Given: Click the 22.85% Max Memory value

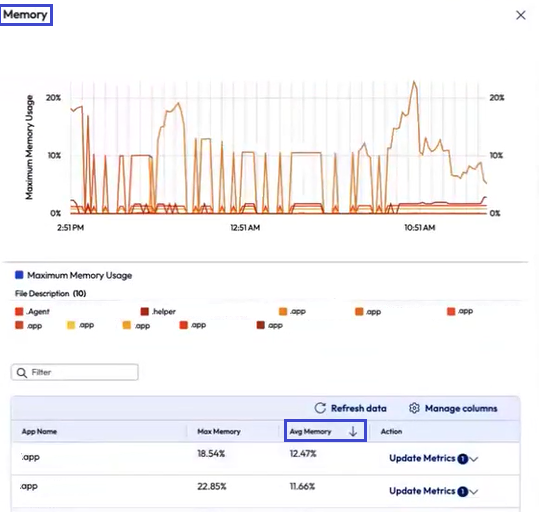Looking at the screenshot, I should pos(212,486).
